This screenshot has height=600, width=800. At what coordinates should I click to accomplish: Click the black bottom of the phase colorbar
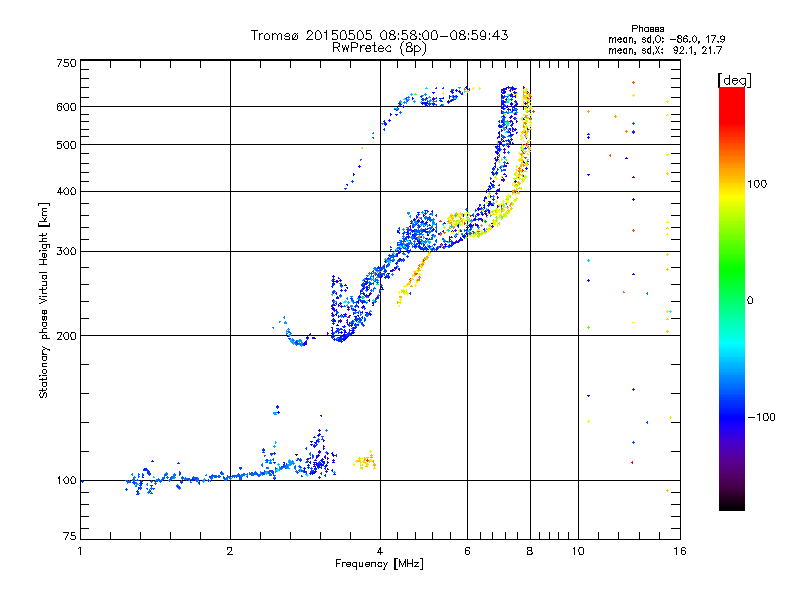point(732,503)
